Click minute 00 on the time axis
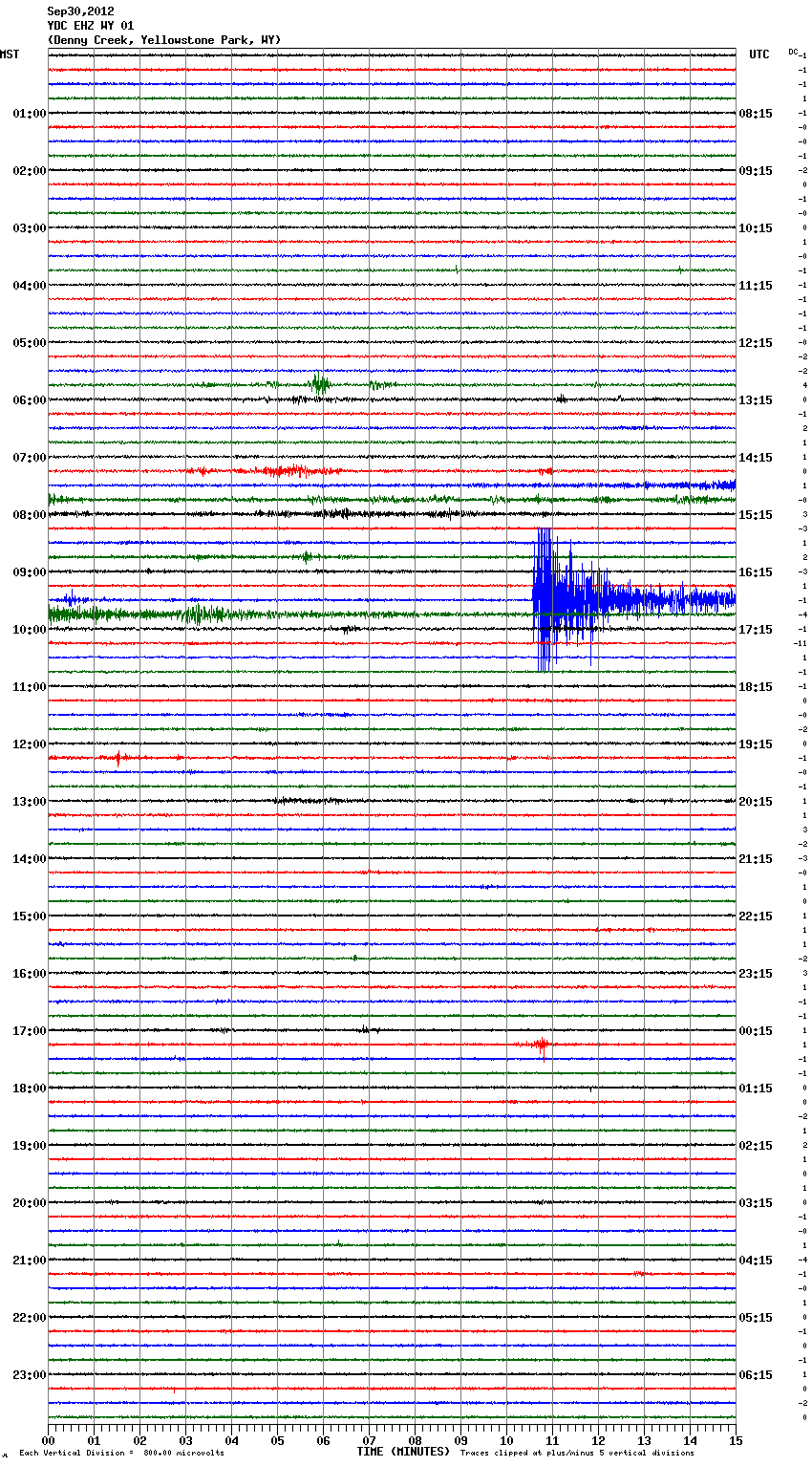The image size is (812, 1466). pos(48,1440)
